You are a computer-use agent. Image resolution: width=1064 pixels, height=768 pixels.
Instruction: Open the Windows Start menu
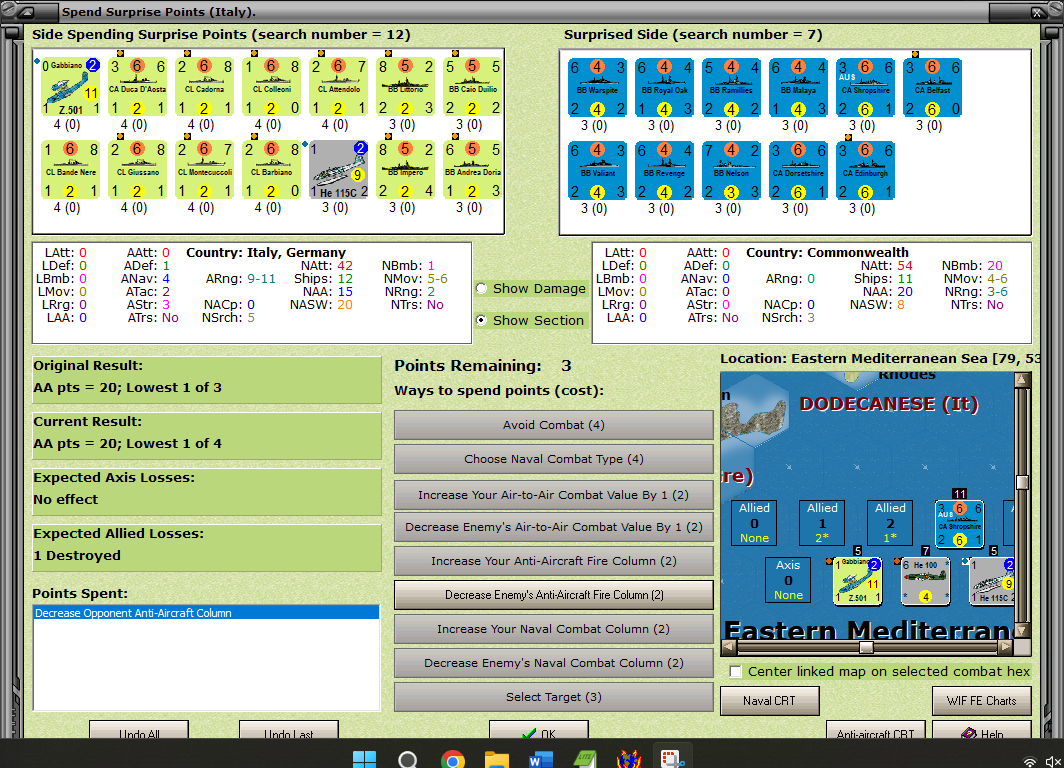364,759
